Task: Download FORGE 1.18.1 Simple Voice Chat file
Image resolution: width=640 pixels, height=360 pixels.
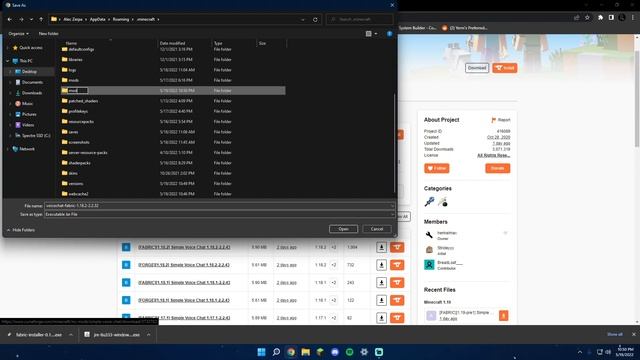Action: [381, 300]
